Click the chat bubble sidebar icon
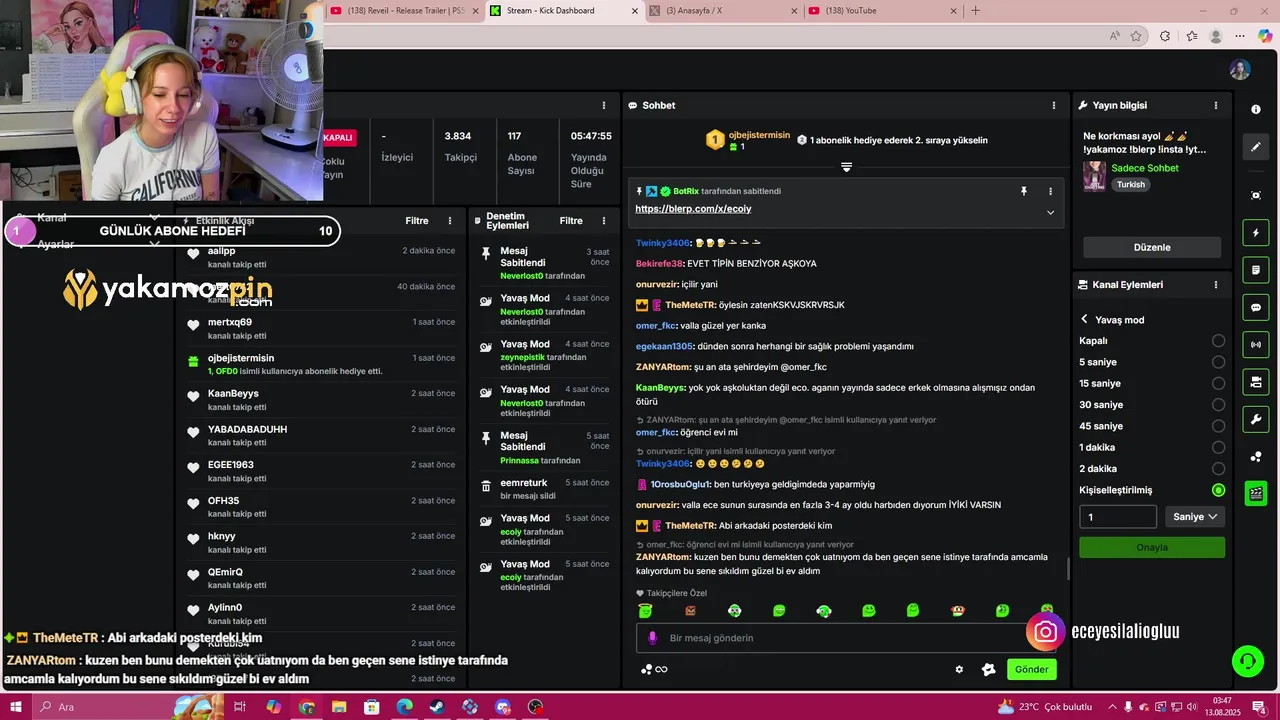This screenshot has height=720, width=1280. click(1256, 308)
